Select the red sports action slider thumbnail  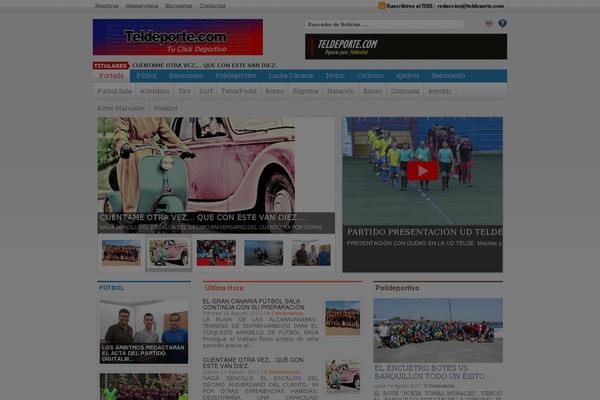[x=216, y=253]
